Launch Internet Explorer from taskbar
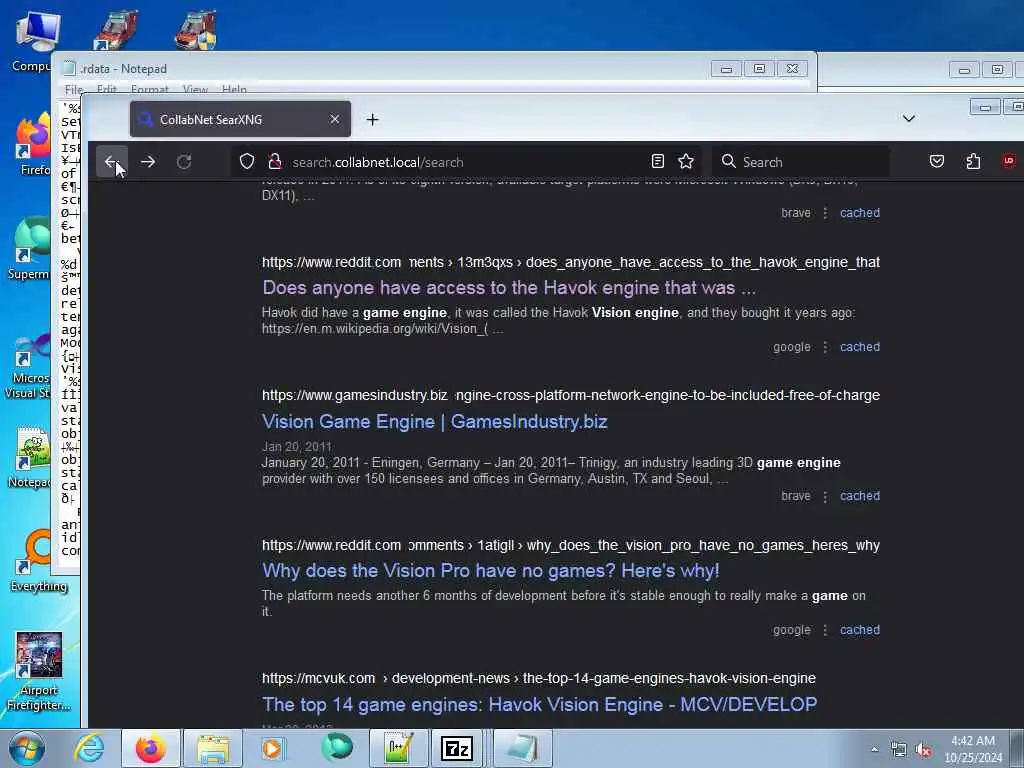Screen dimensions: 1024x768 [89, 748]
